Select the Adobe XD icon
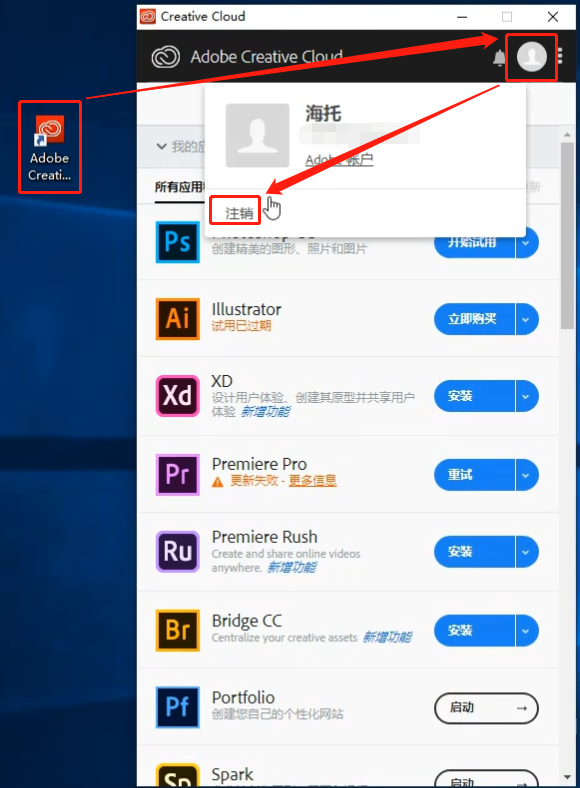 [x=177, y=396]
